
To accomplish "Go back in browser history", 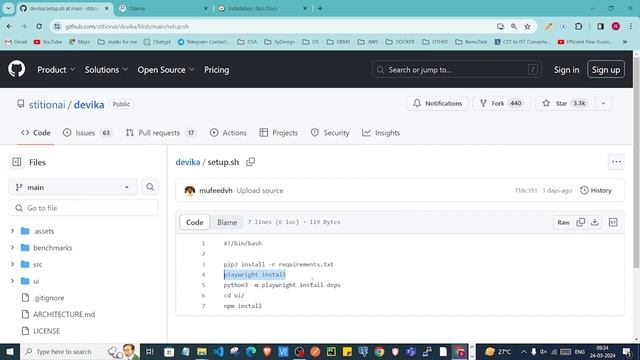I will [x=9, y=26].
